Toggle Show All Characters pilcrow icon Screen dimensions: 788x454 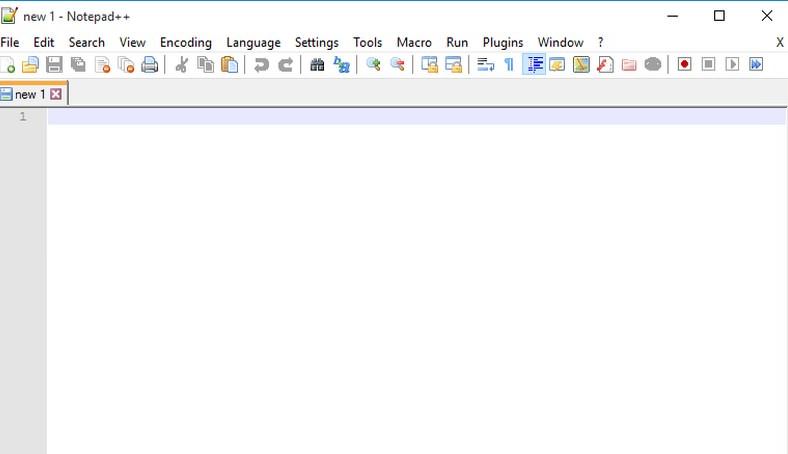509,64
